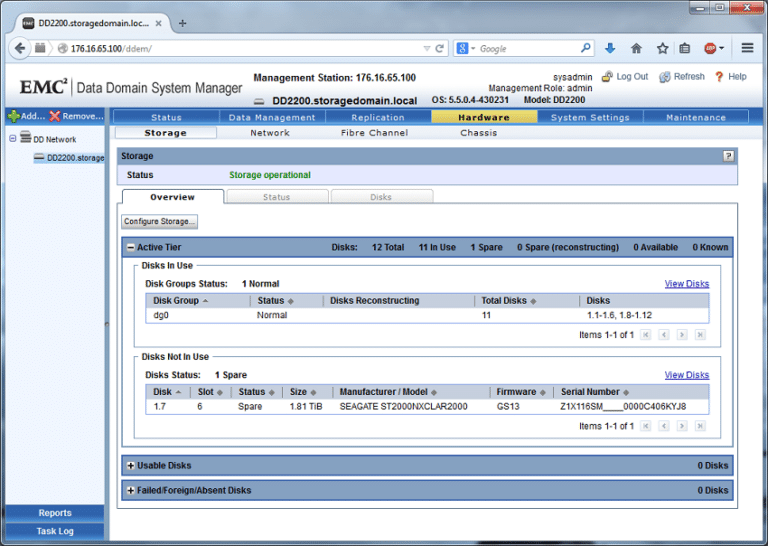The image size is (768, 546).
Task: Open a new browser tab with plus
Action: (x=182, y=23)
